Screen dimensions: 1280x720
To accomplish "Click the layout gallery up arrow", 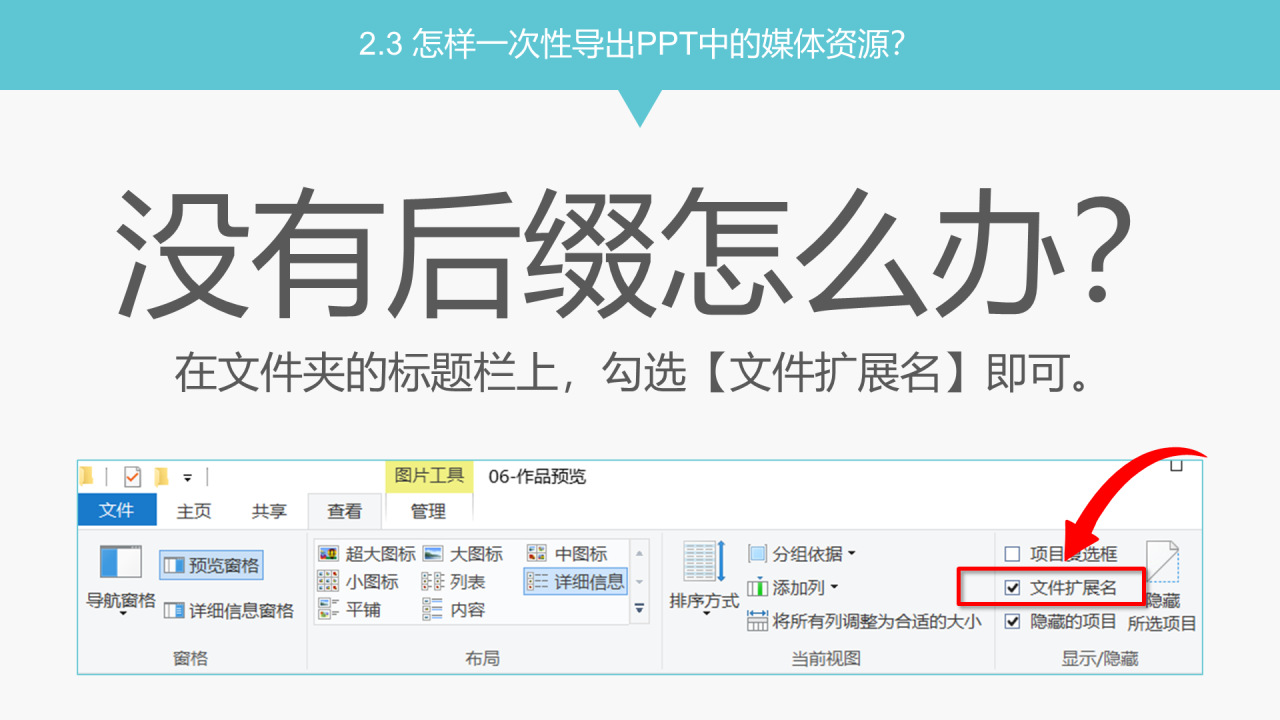I will [640, 552].
